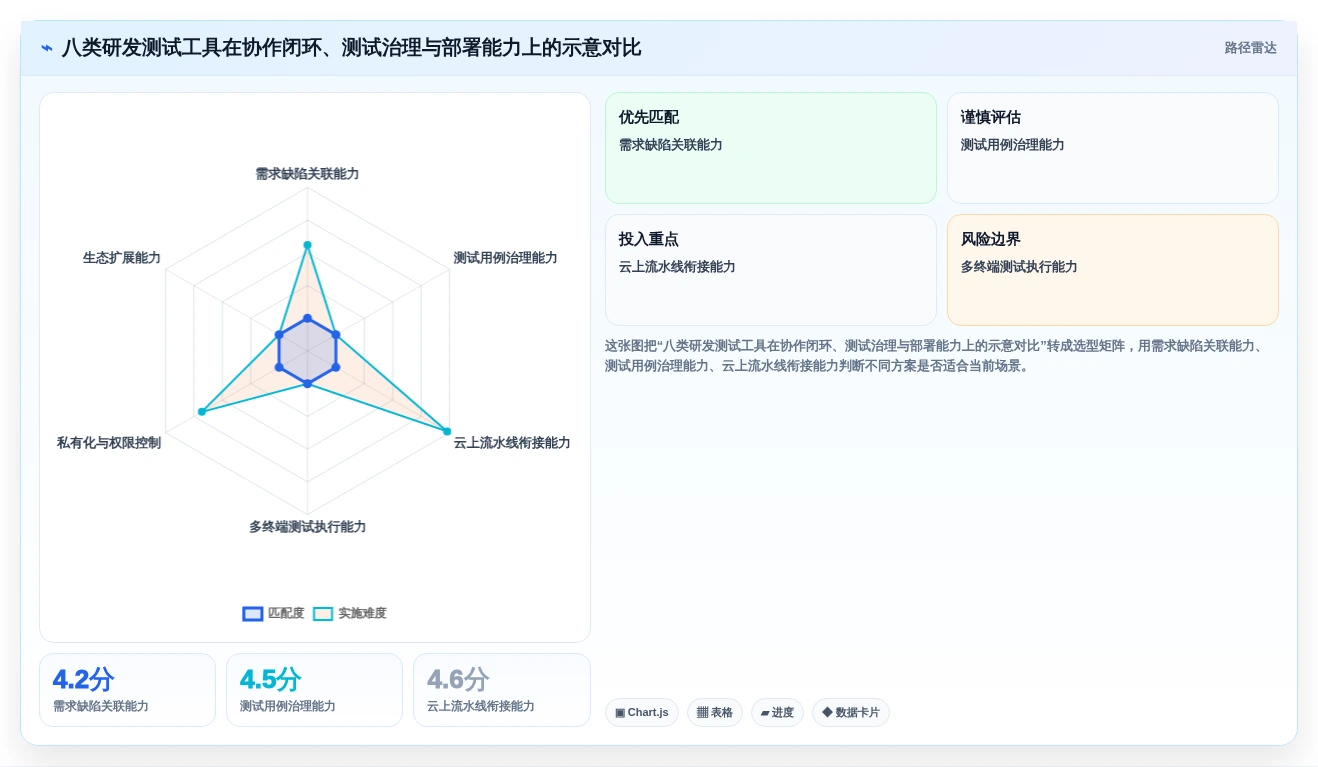Click the cyan 实施难度 legend swatch
The width and height of the screenshot is (1318, 767).
pos(323,614)
